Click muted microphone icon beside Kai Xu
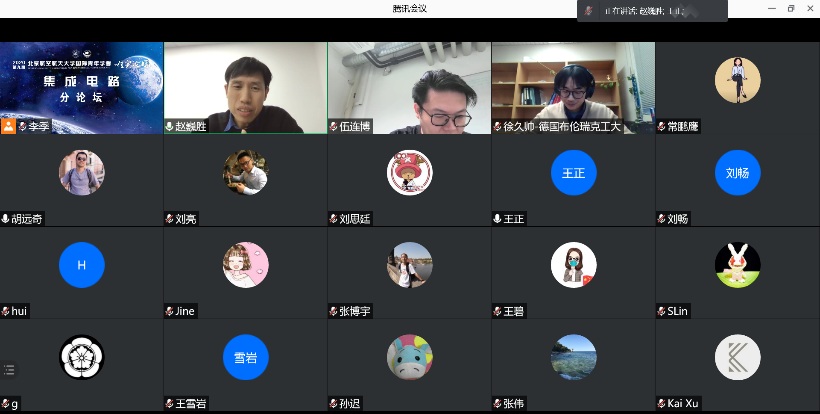 (661, 404)
